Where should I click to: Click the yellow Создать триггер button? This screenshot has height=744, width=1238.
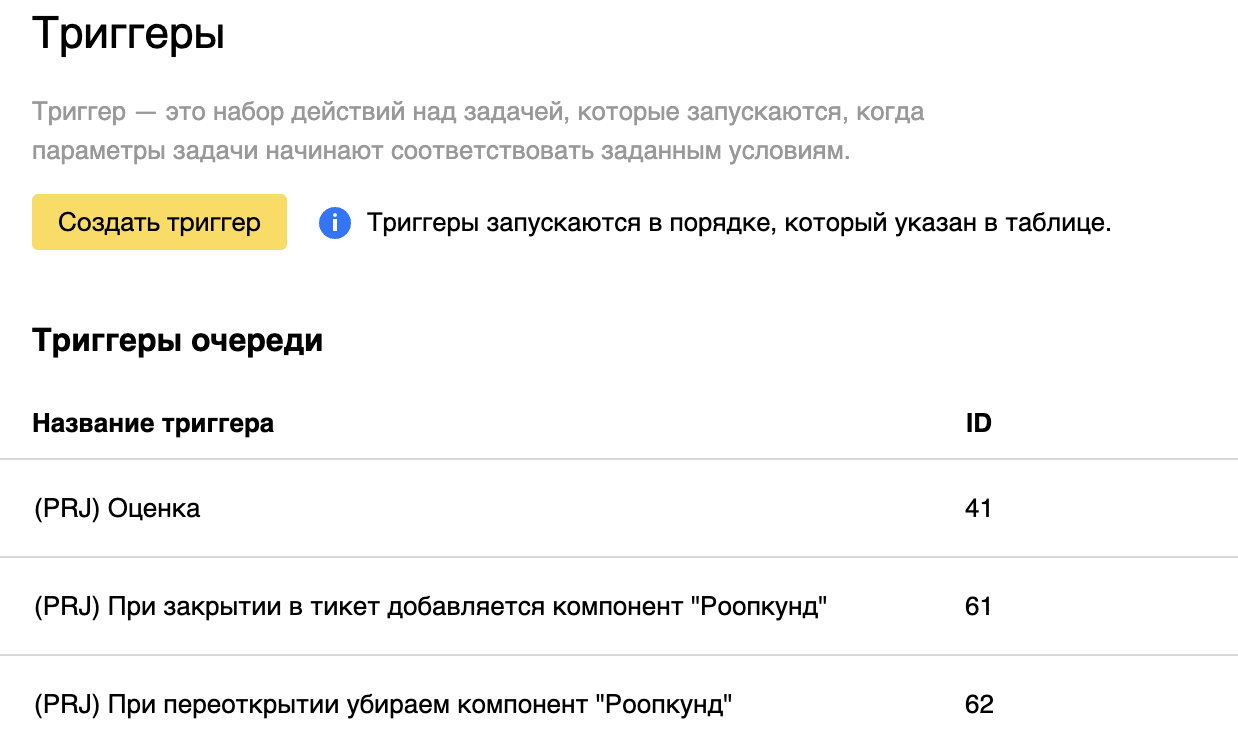point(159,222)
